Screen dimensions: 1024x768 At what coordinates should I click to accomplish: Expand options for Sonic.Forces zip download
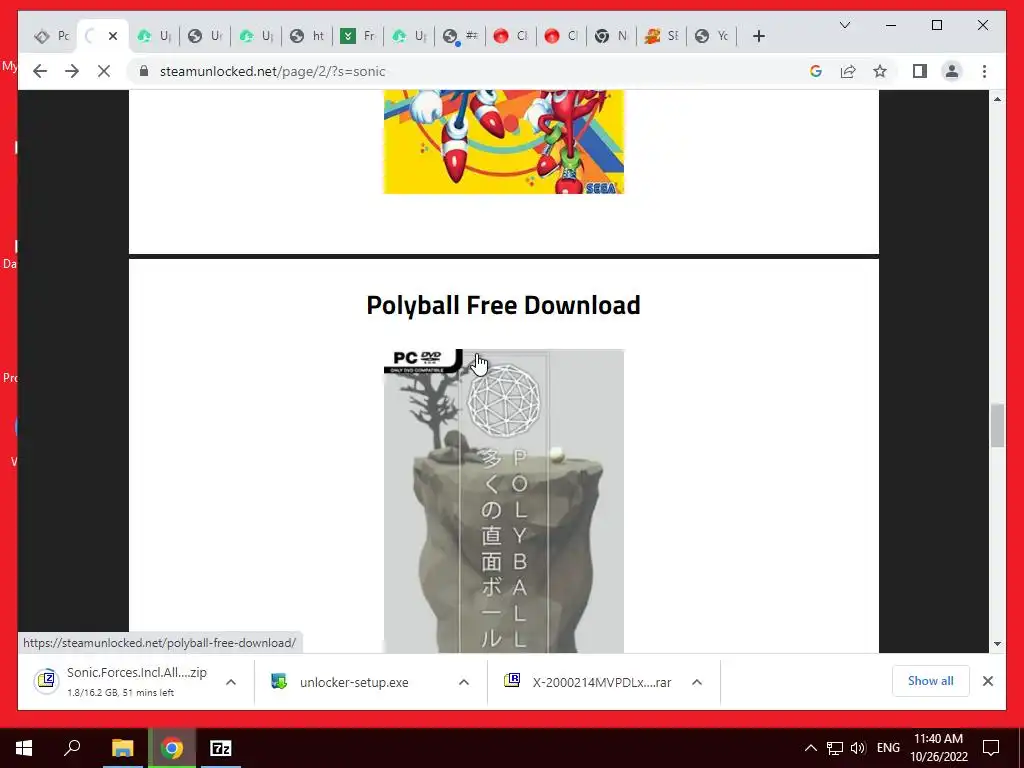(x=231, y=682)
